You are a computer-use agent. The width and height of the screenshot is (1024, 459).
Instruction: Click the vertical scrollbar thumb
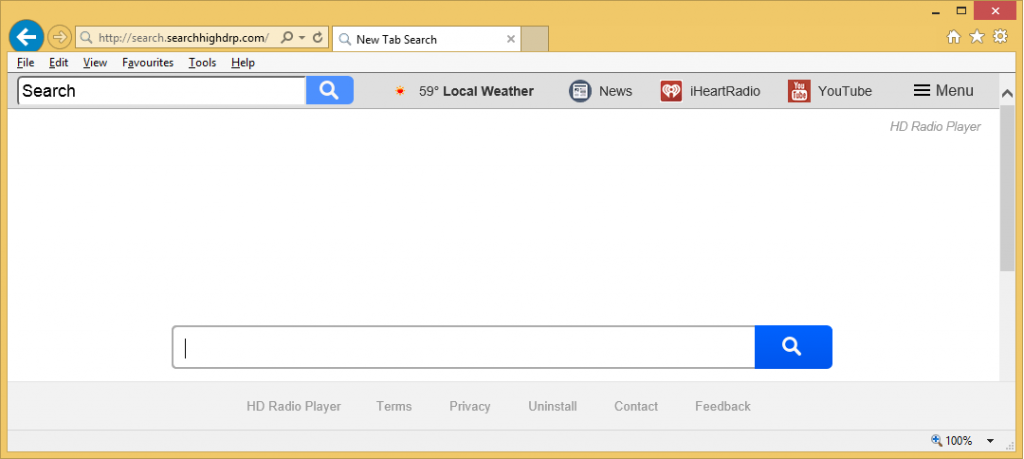pyautogui.click(x=1006, y=187)
